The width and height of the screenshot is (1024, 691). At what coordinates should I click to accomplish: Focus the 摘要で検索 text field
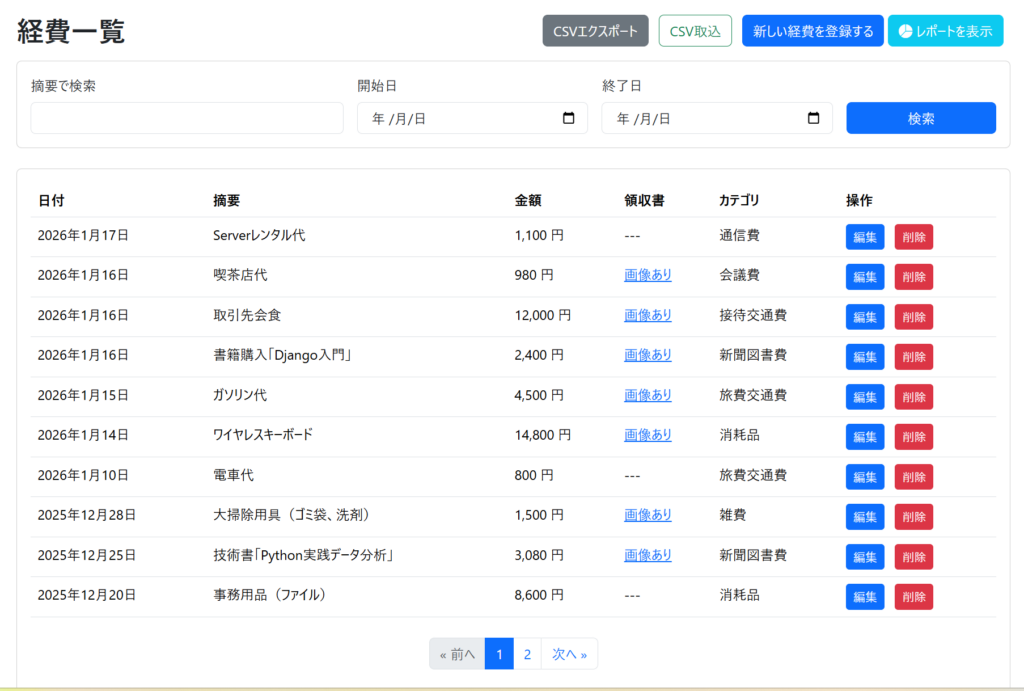pos(187,118)
